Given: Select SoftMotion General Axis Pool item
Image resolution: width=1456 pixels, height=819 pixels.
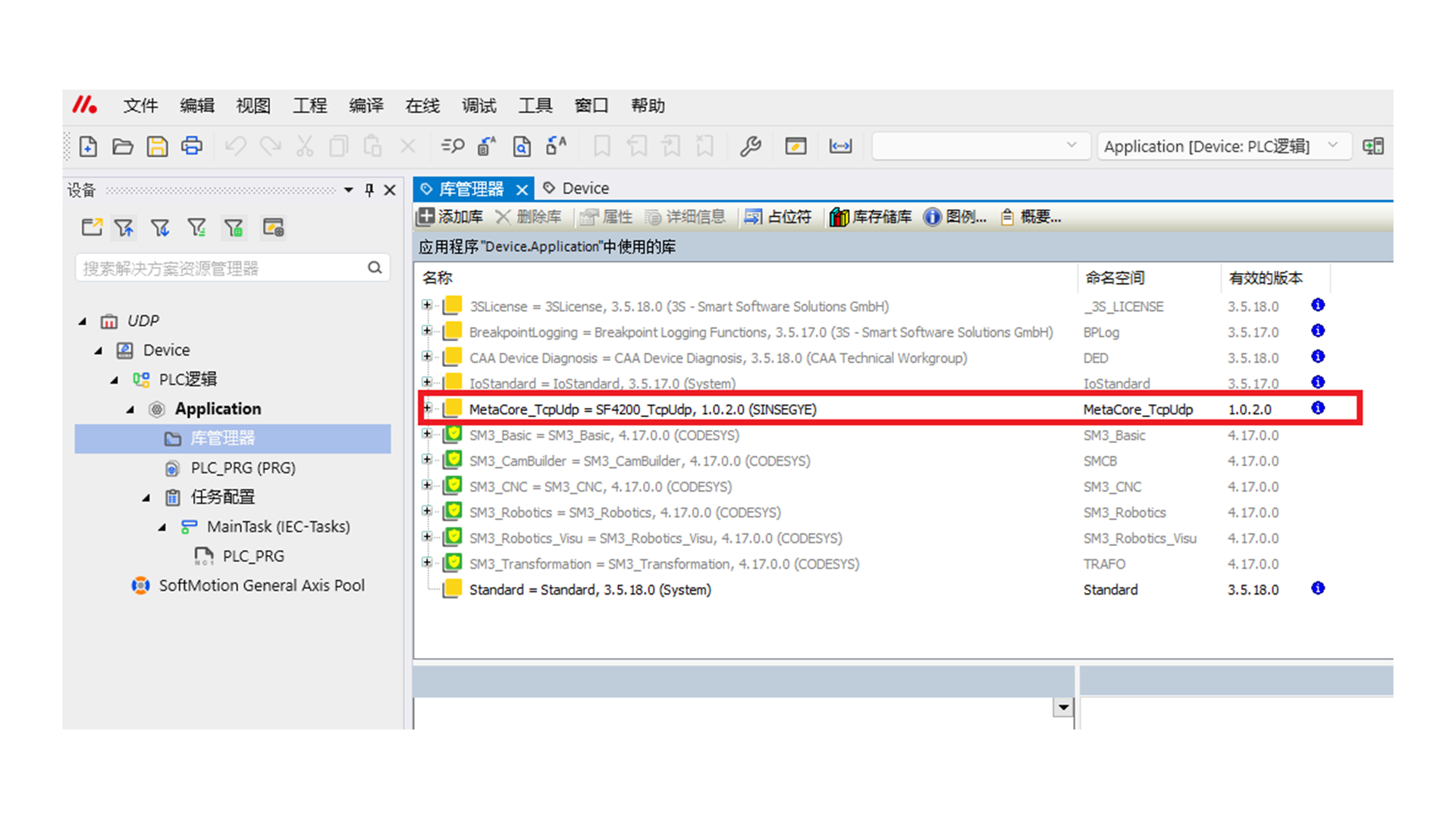Looking at the screenshot, I should pyautogui.click(x=261, y=585).
